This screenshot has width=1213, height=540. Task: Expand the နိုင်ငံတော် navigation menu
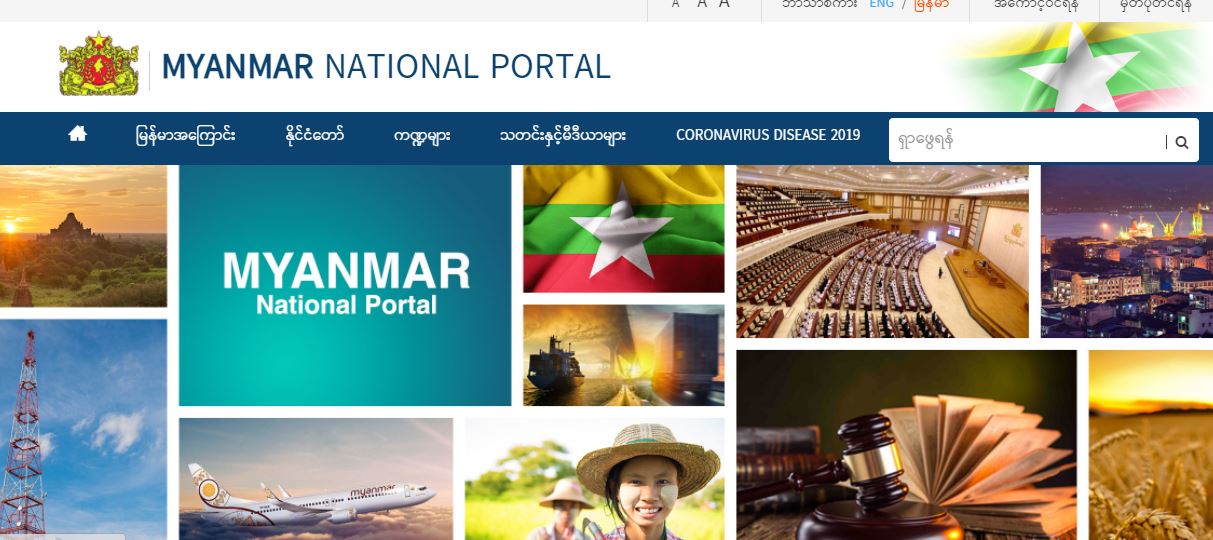pyautogui.click(x=314, y=135)
